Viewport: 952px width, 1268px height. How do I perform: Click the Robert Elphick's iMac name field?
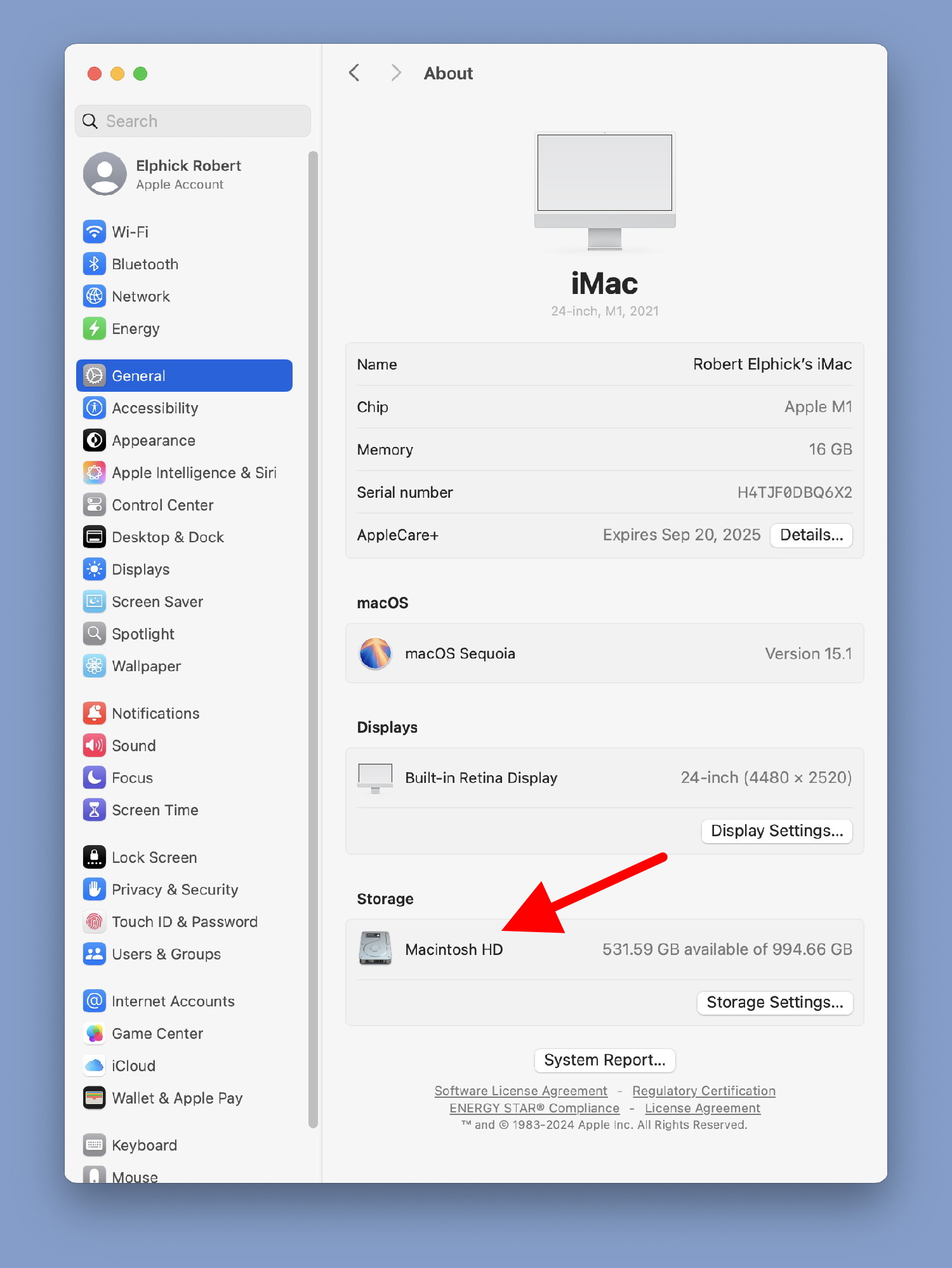[x=772, y=364]
